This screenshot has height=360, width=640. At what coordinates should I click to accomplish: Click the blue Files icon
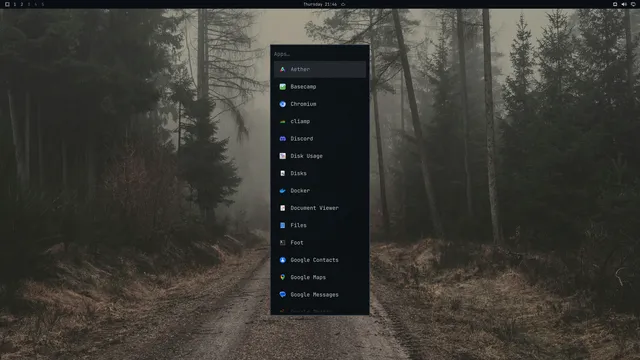tap(282, 225)
